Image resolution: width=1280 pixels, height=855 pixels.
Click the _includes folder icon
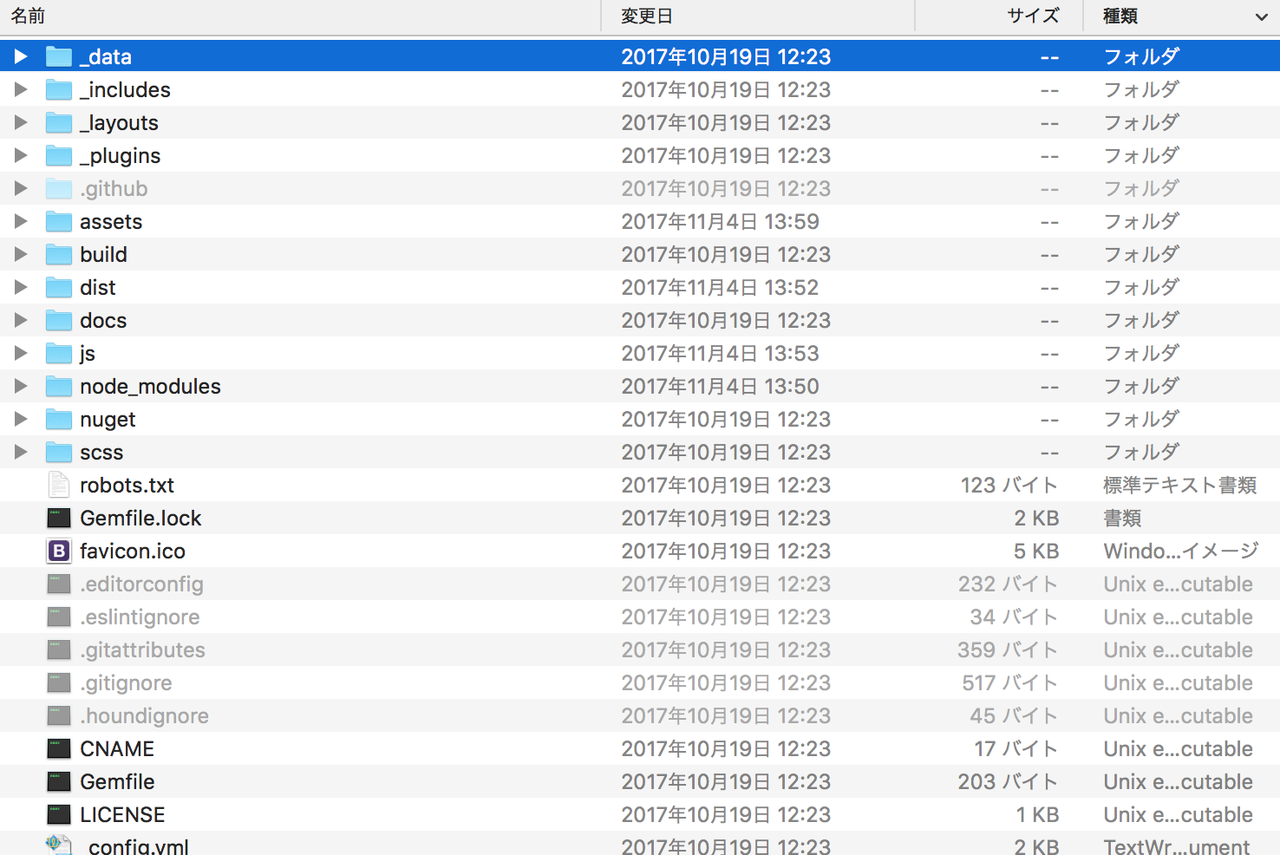click(x=59, y=90)
